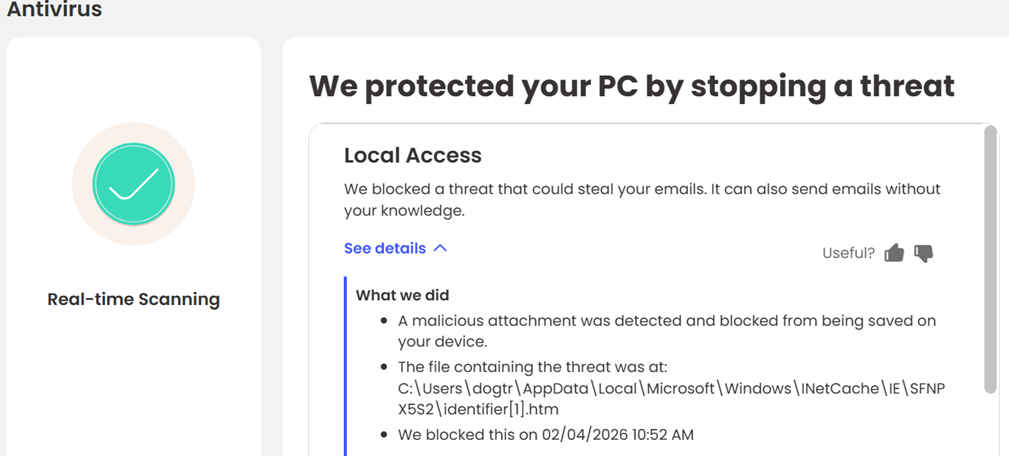
Task: Click the Local Access threat title
Action: click(x=413, y=155)
